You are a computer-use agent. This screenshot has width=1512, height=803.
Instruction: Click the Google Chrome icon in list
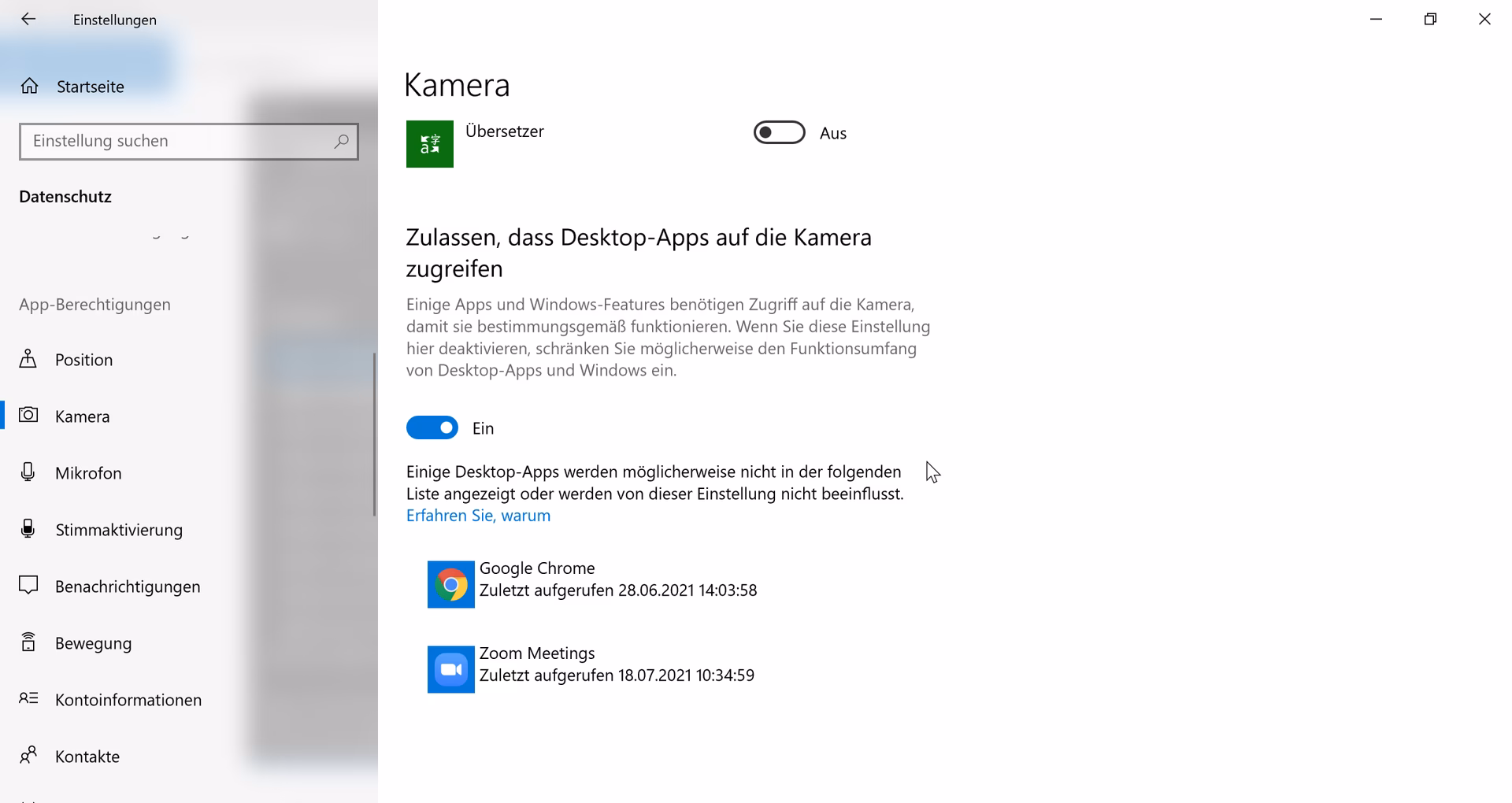click(x=450, y=584)
